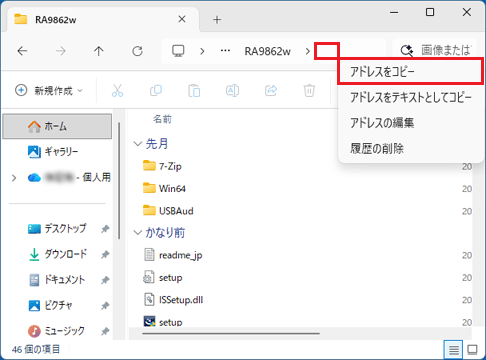Click the Paste clipboard icon
Screen dimensions: 486x360
pos(194,90)
